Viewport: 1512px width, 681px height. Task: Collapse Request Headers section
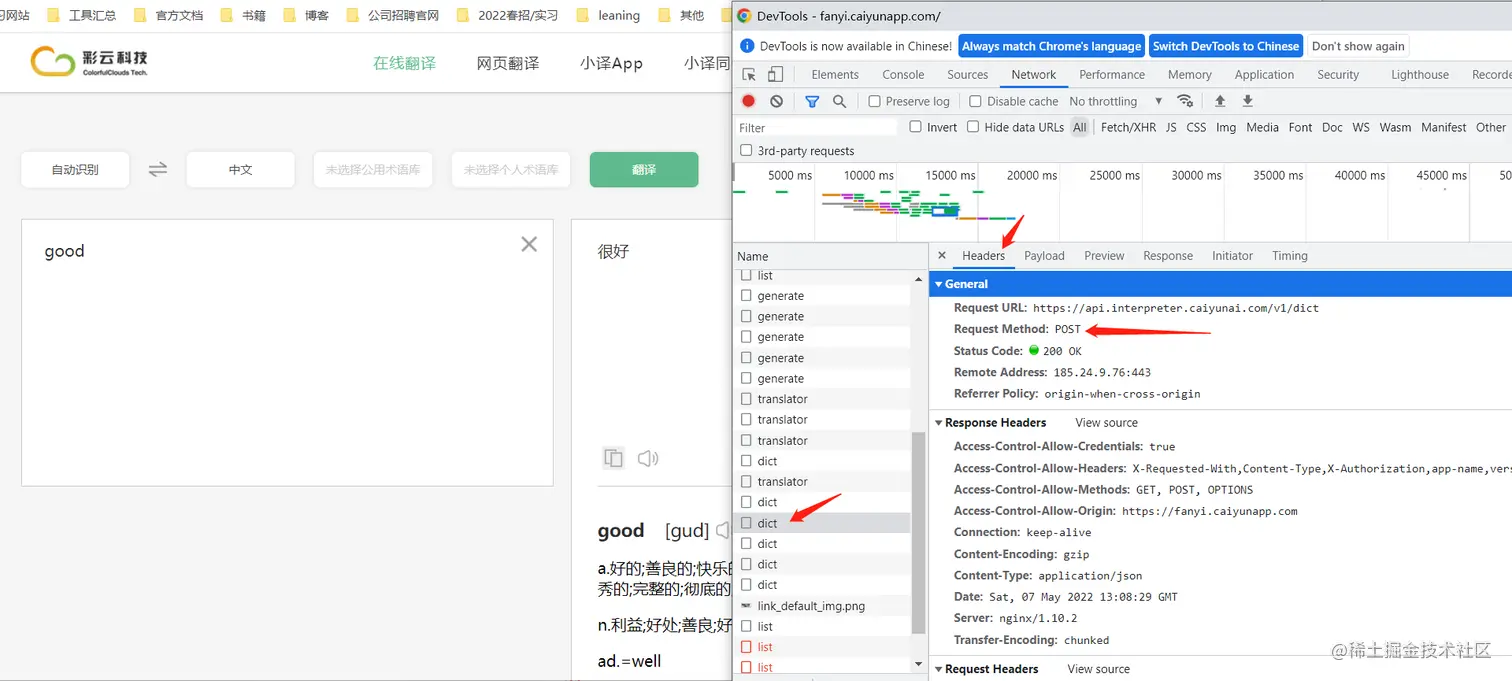coord(938,669)
